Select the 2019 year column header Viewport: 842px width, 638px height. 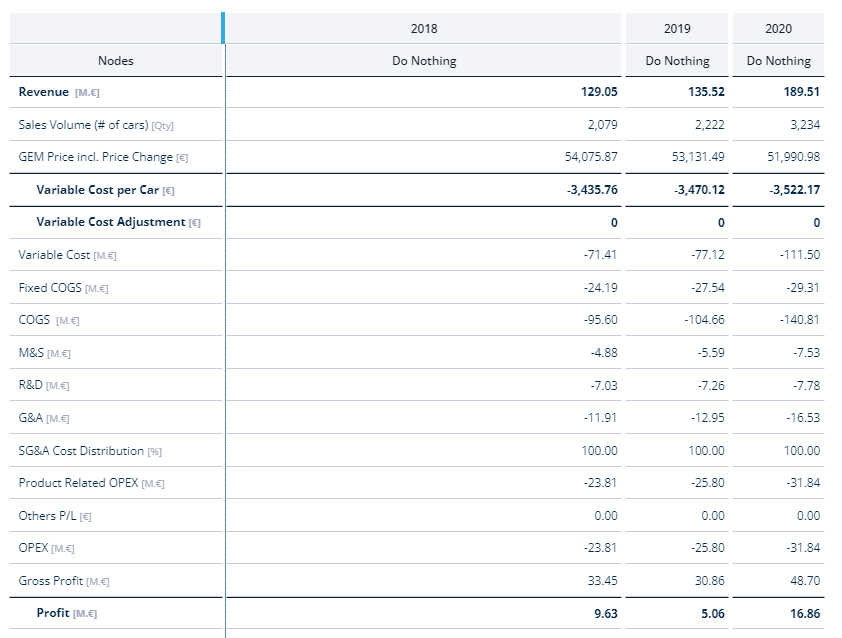[x=677, y=29]
